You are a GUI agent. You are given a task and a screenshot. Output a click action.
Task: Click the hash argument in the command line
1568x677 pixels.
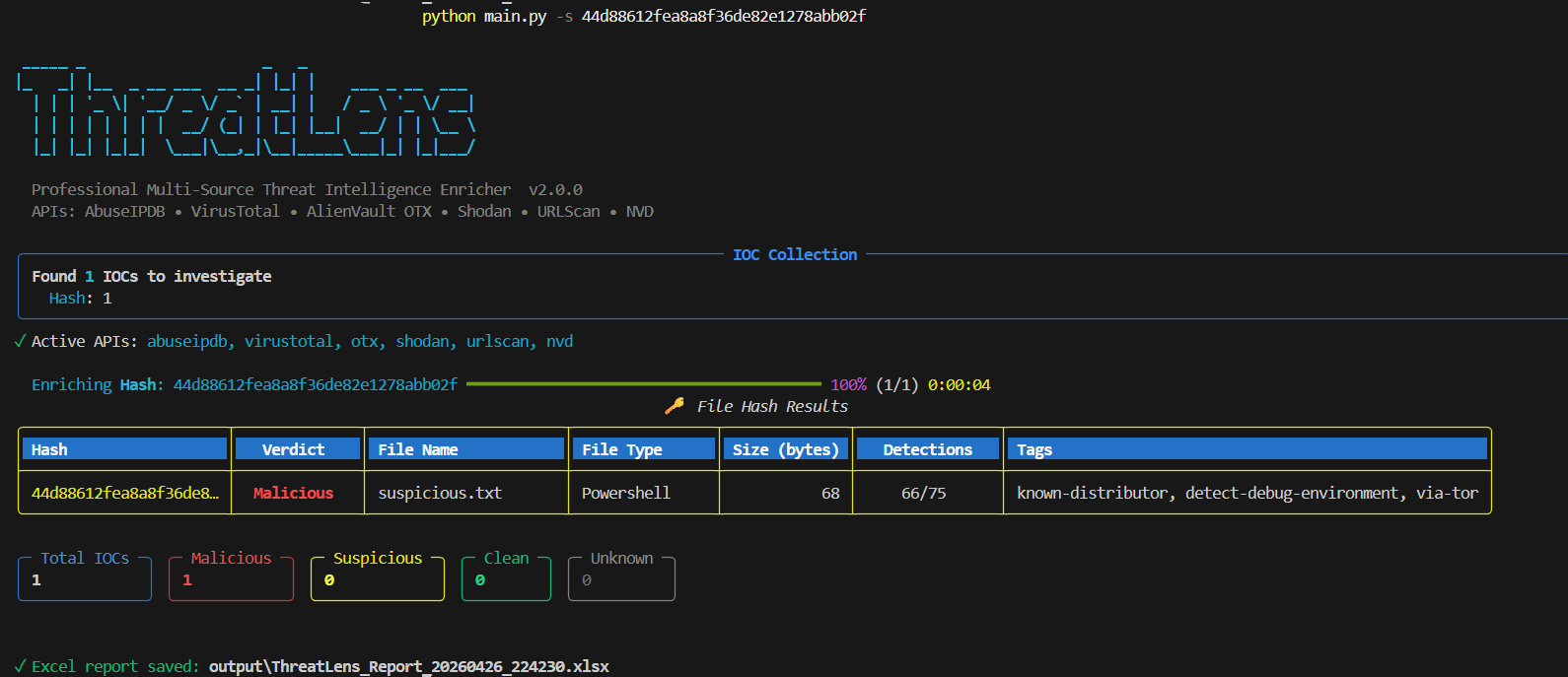724,16
